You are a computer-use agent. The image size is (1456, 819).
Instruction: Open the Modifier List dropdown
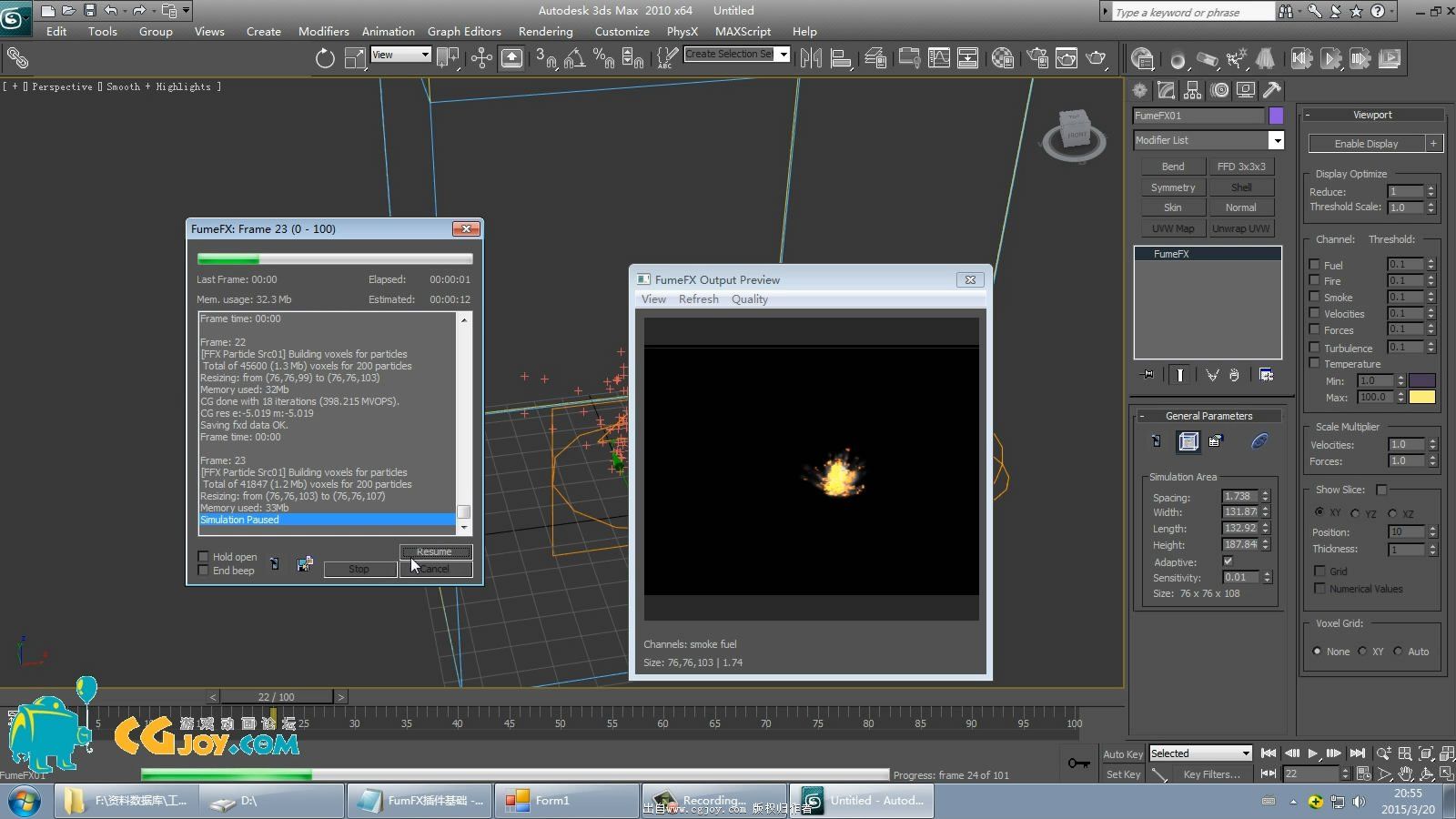(1277, 140)
